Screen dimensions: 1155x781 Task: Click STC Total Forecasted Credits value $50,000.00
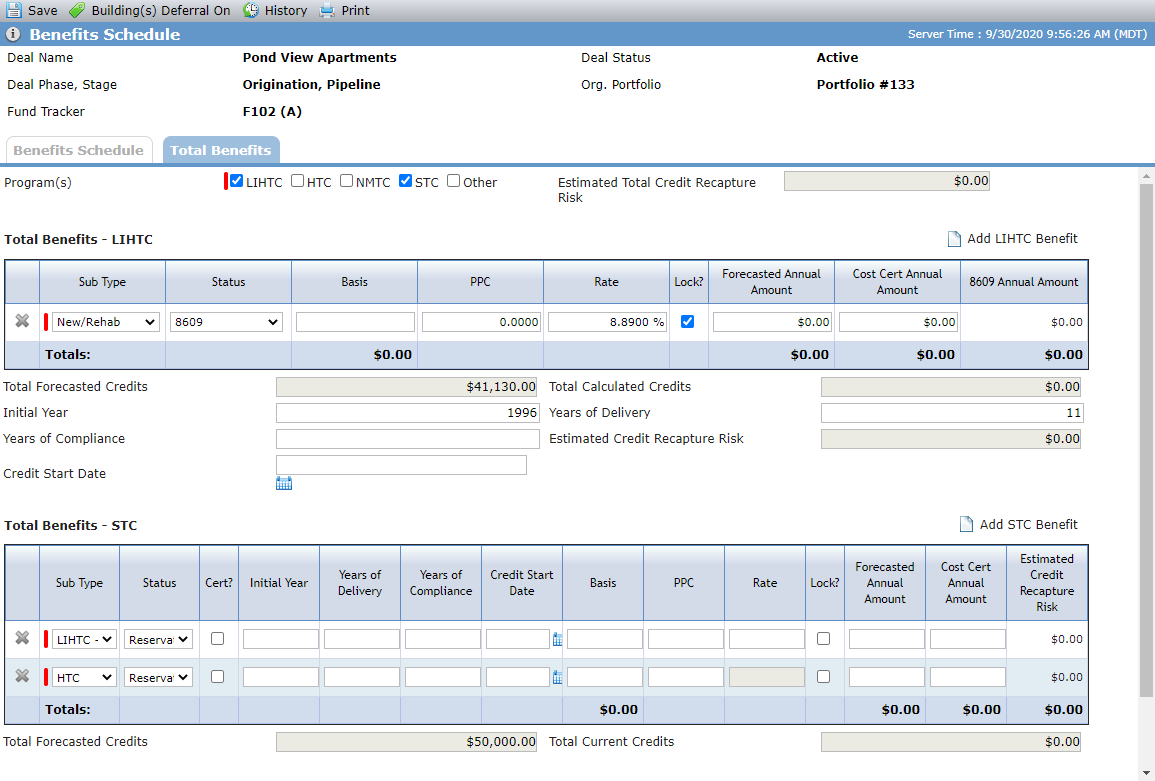click(x=407, y=742)
